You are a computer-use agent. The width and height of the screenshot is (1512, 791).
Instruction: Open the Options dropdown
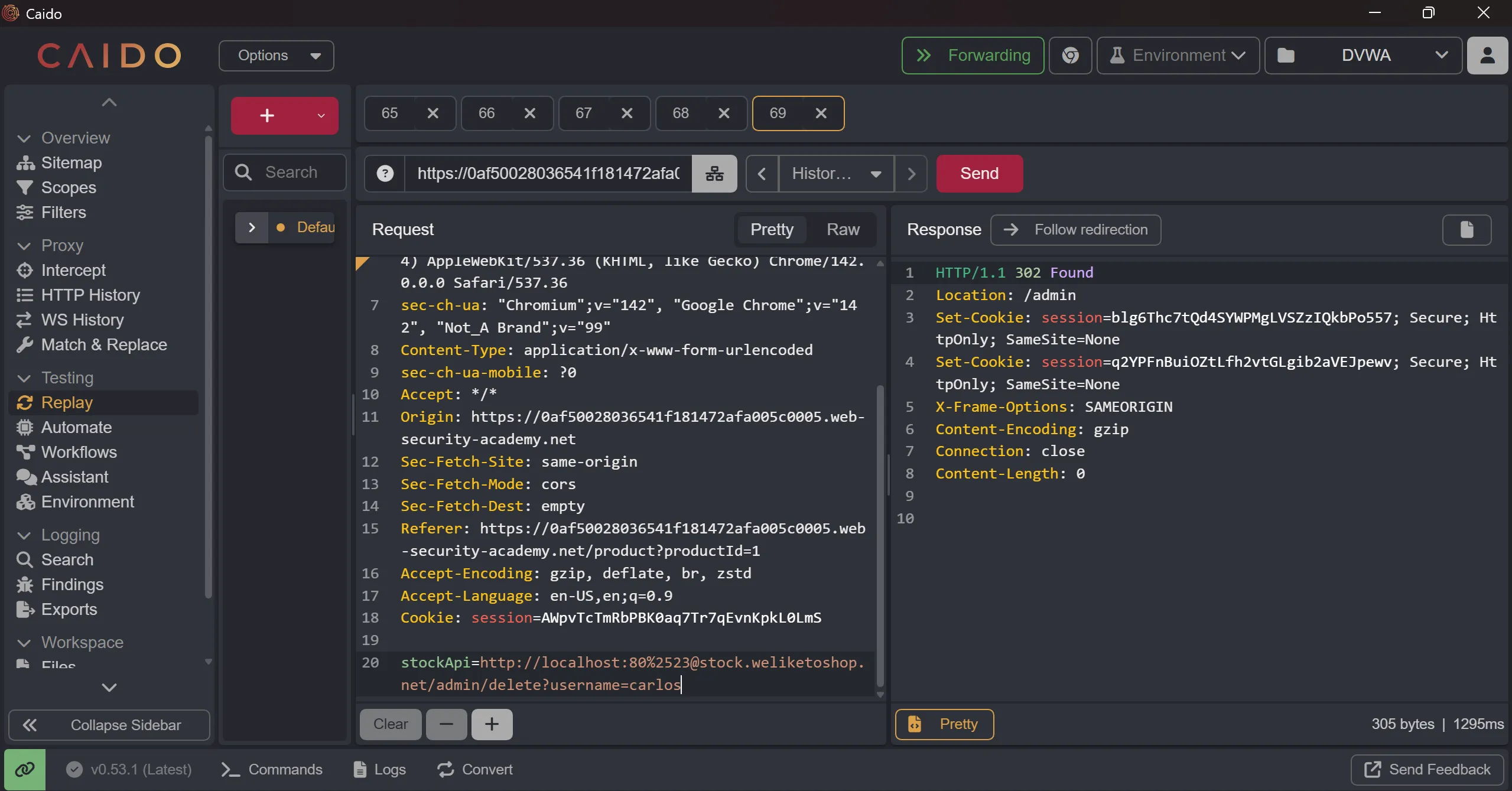click(x=277, y=56)
